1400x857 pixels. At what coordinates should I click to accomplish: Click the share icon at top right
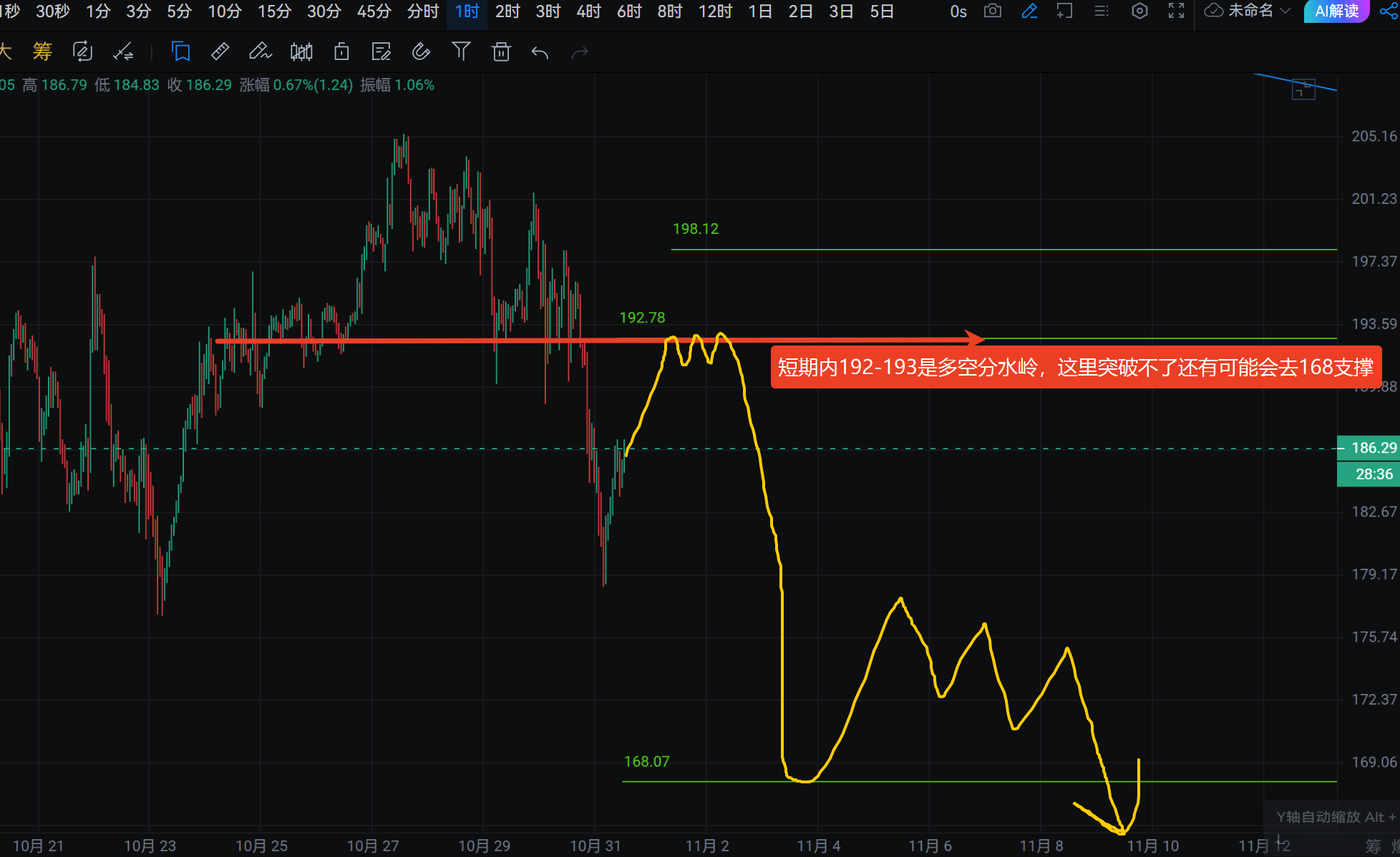[1388, 11]
